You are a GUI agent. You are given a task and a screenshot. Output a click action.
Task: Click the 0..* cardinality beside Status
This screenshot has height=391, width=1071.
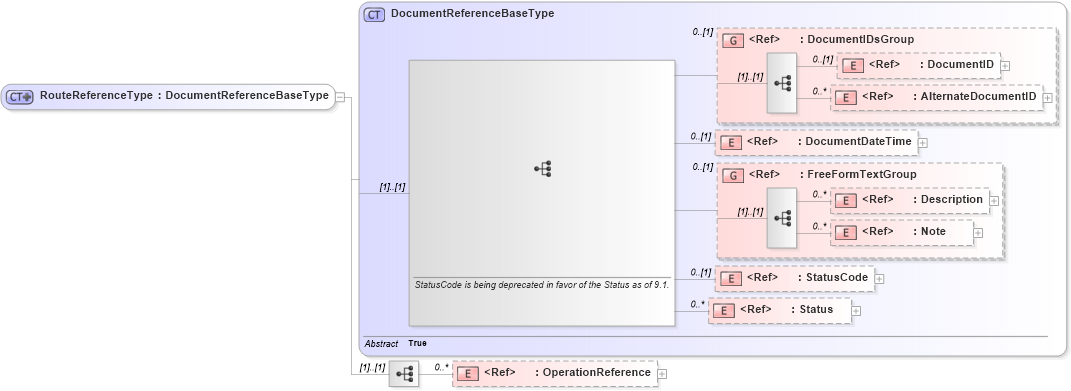click(697, 304)
